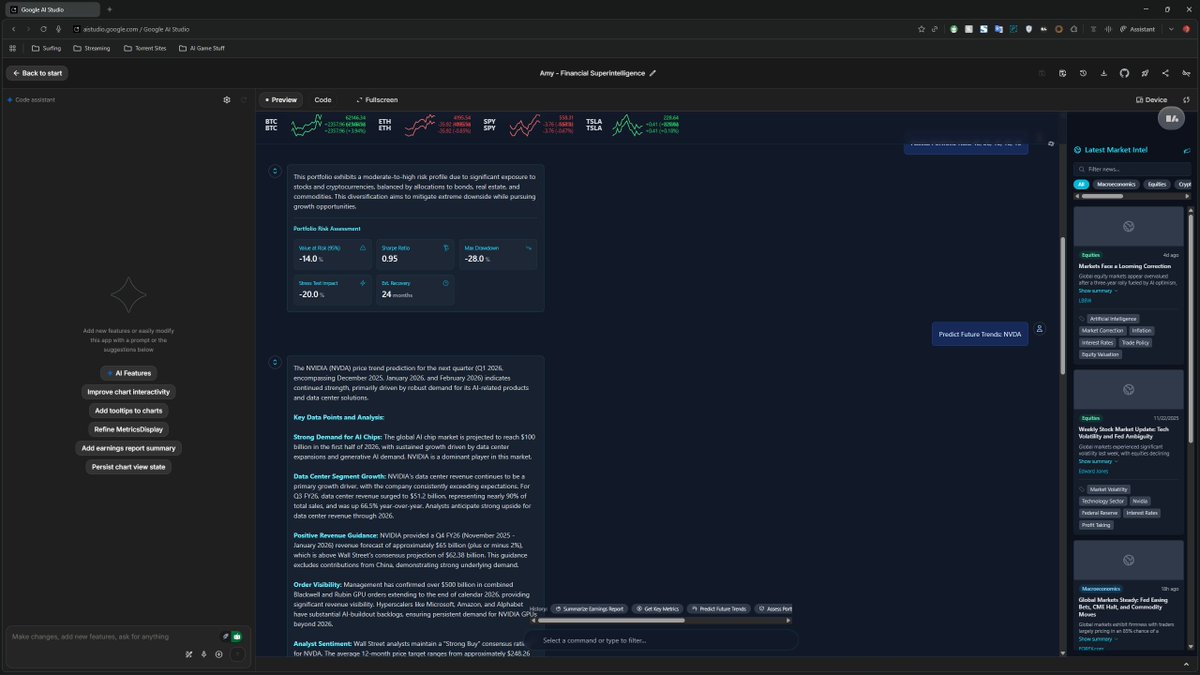Click Add tooltips to charts suggestion
Viewport: 1200px width, 675px height.
pos(128,411)
